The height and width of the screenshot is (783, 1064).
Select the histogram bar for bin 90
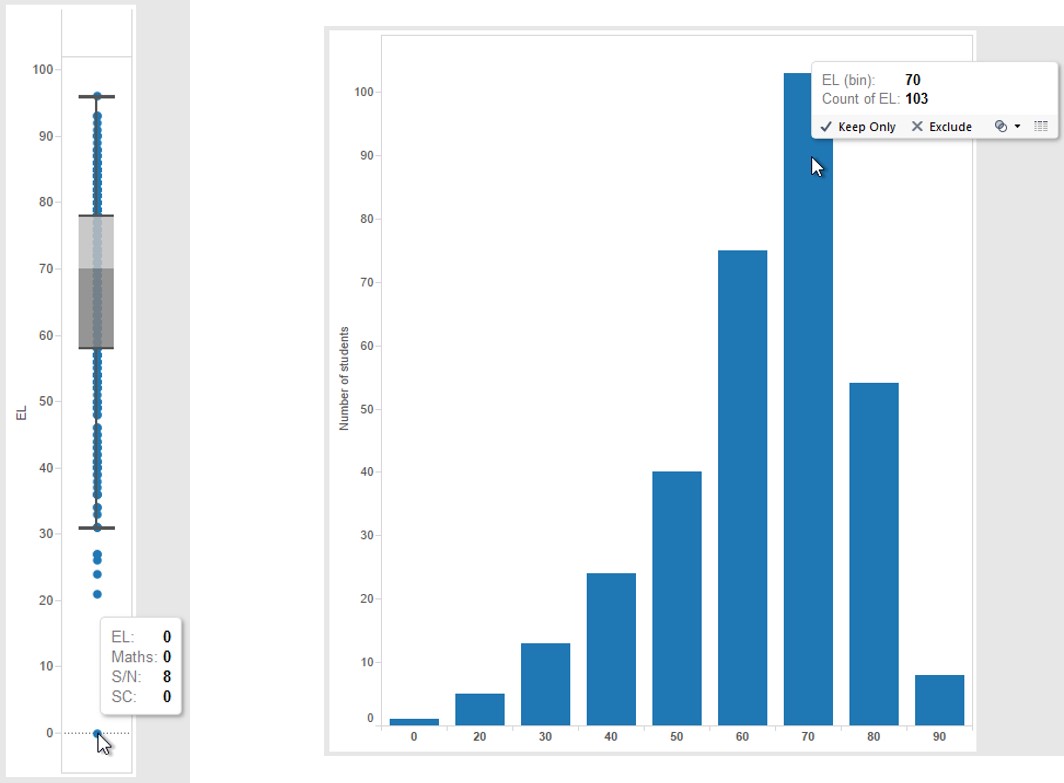click(x=939, y=700)
